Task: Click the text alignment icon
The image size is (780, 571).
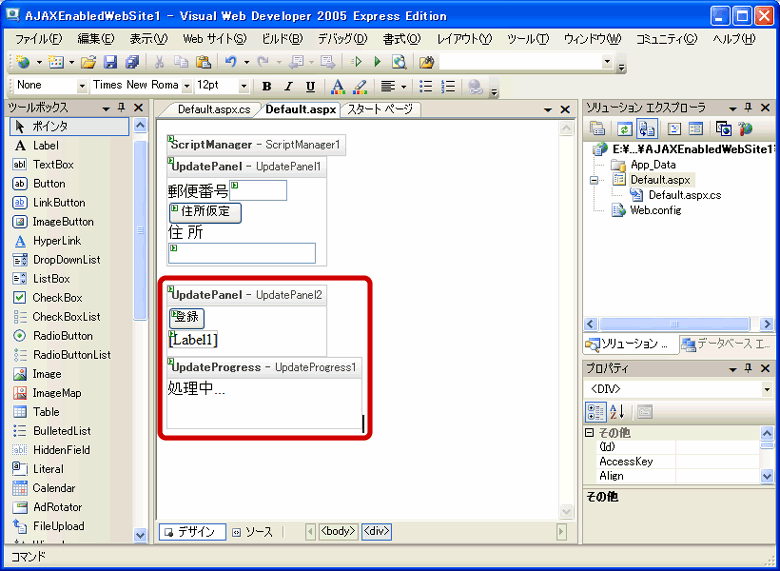Action: coord(388,87)
